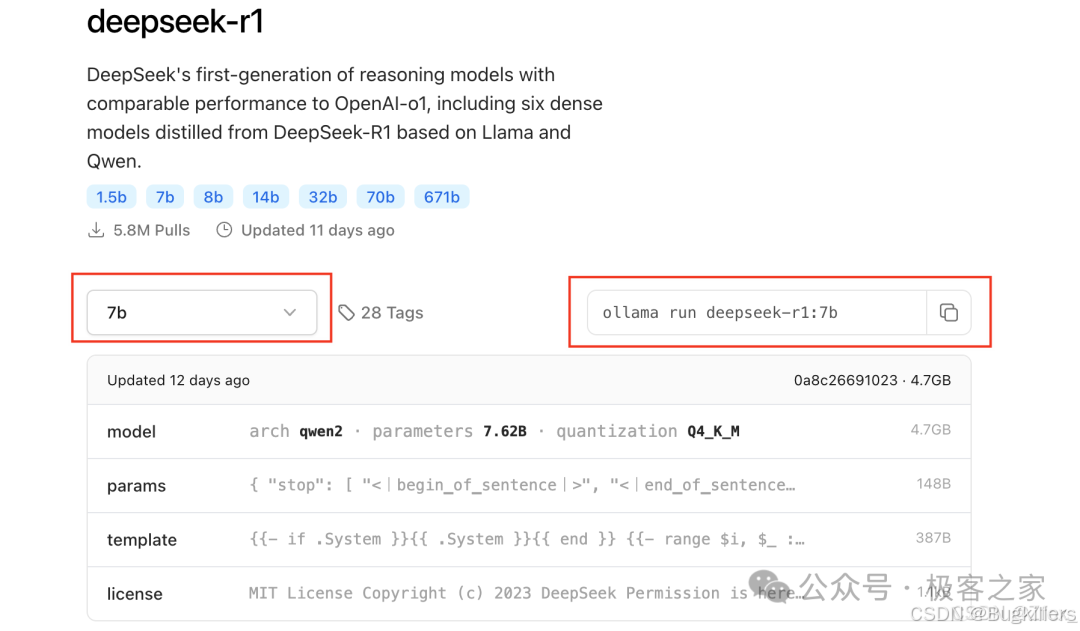Open the license file row
This screenshot has height=631, width=1080.
(x=529, y=593)
